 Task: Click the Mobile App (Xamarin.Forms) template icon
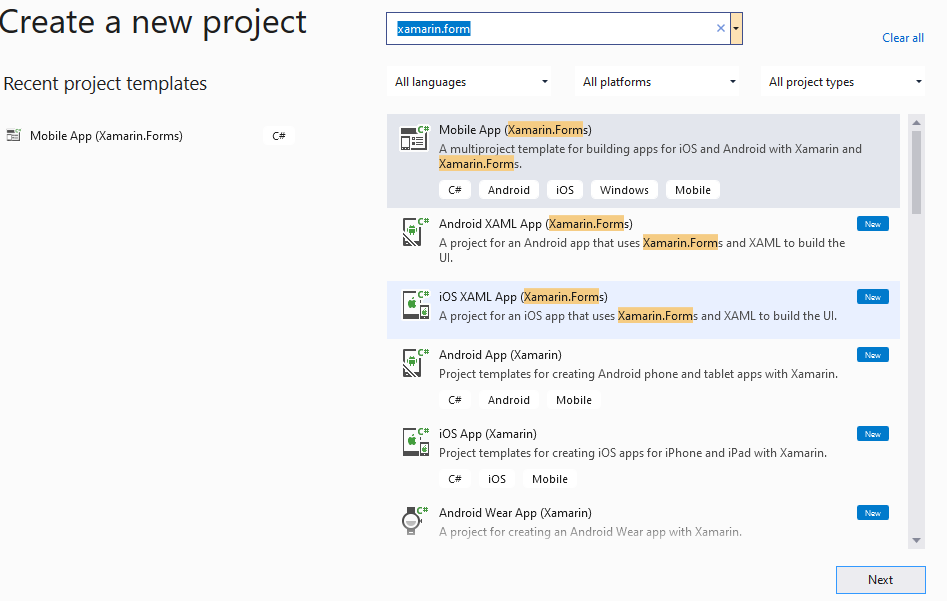(414, 138)
